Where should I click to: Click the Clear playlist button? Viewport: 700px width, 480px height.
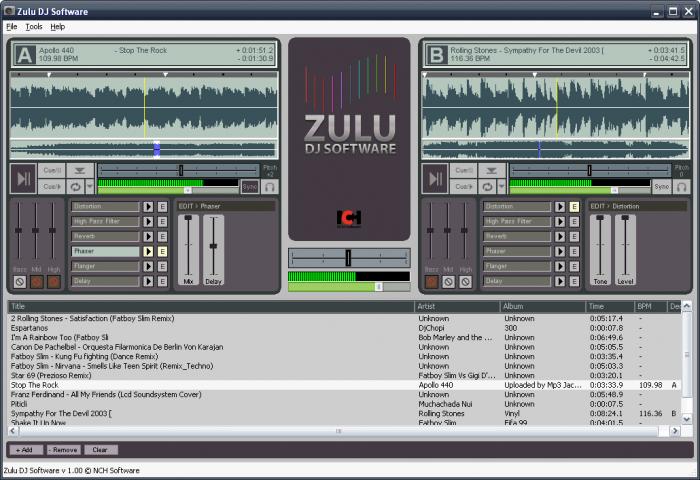pos(100,450)
